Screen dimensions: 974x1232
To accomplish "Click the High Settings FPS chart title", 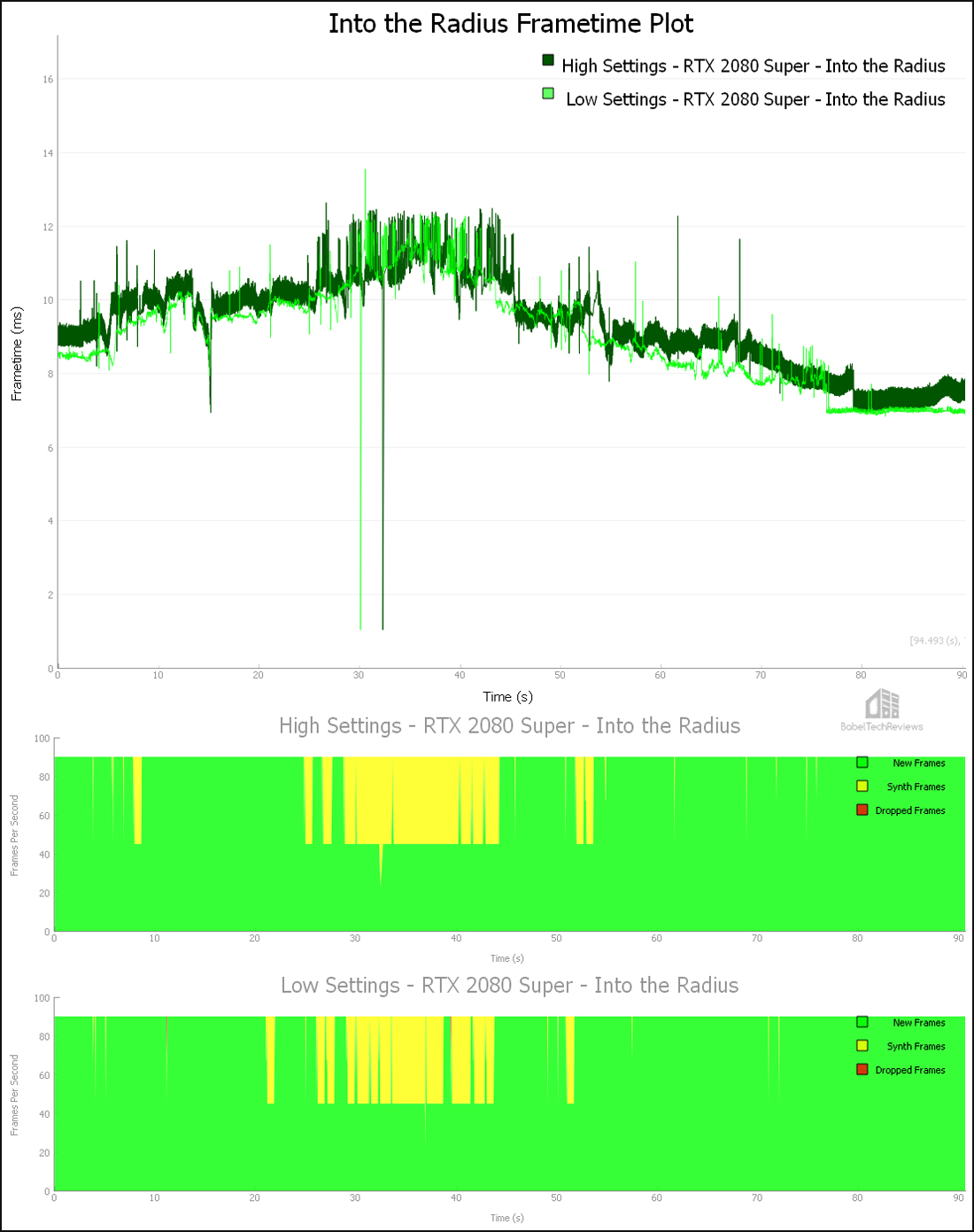I will point(509,725).
